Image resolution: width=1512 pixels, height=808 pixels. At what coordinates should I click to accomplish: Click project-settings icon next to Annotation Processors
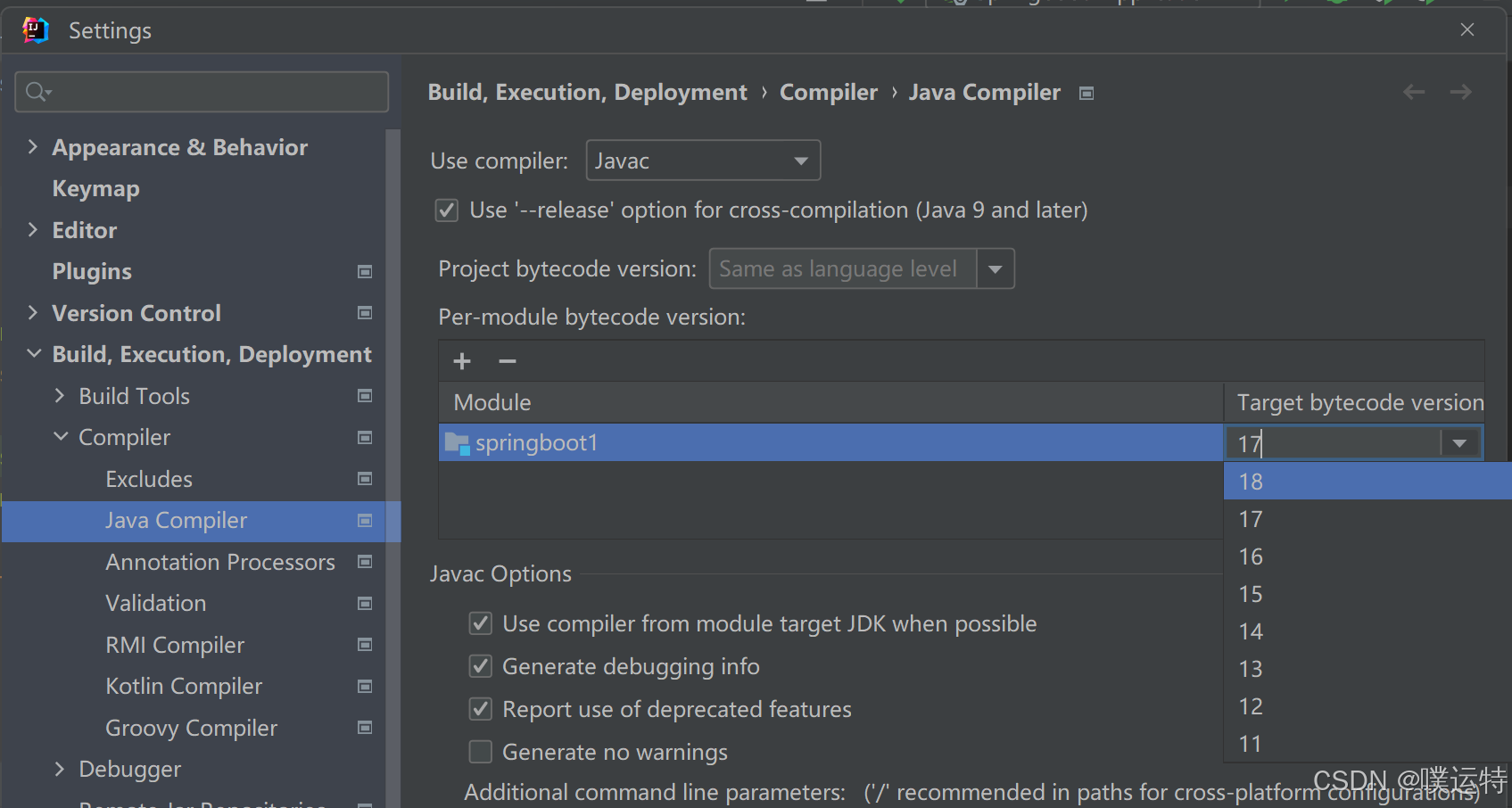[x=365, y=562]
